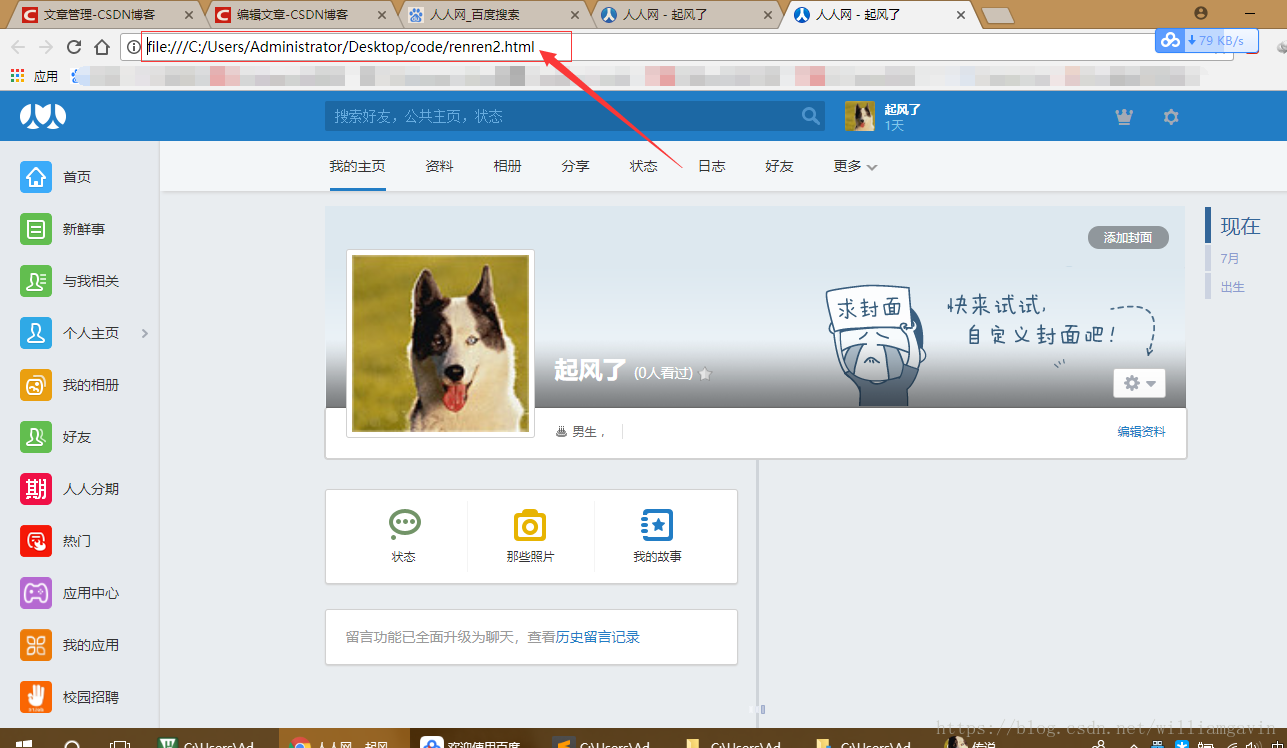Click the 编辑资料 link
Screen dimensions: 1287x748
coord(1141,432)
